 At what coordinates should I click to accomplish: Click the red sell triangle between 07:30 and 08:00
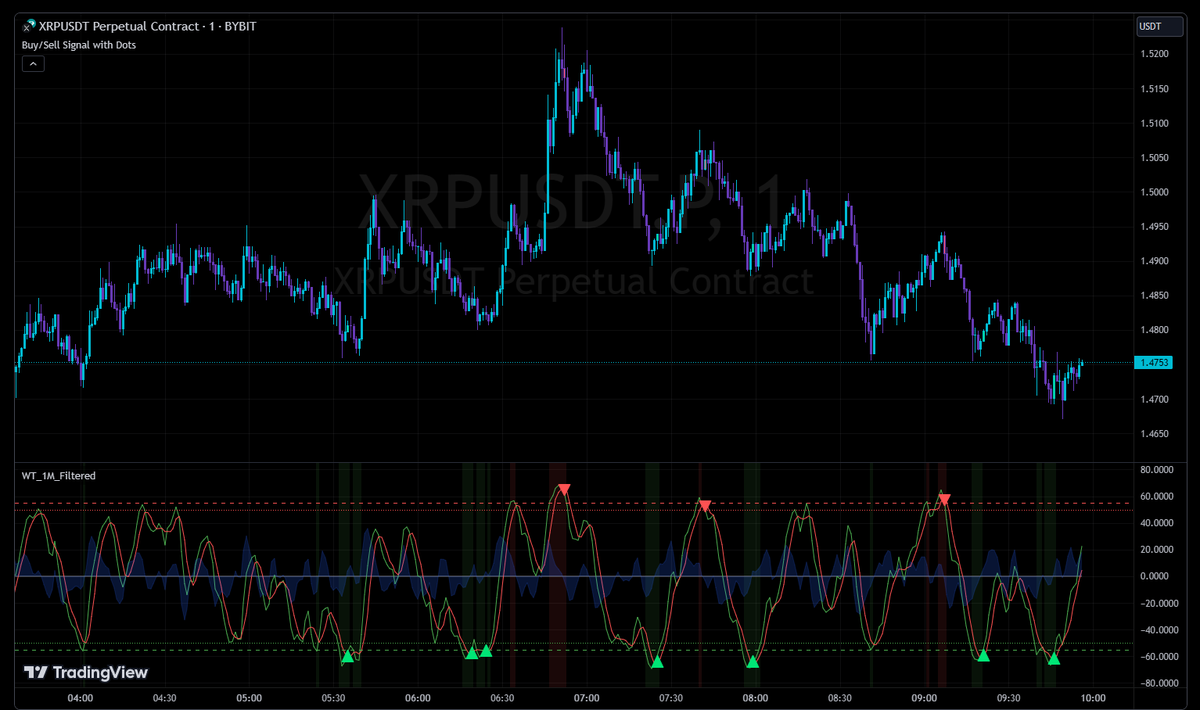[x=705, y=506]
